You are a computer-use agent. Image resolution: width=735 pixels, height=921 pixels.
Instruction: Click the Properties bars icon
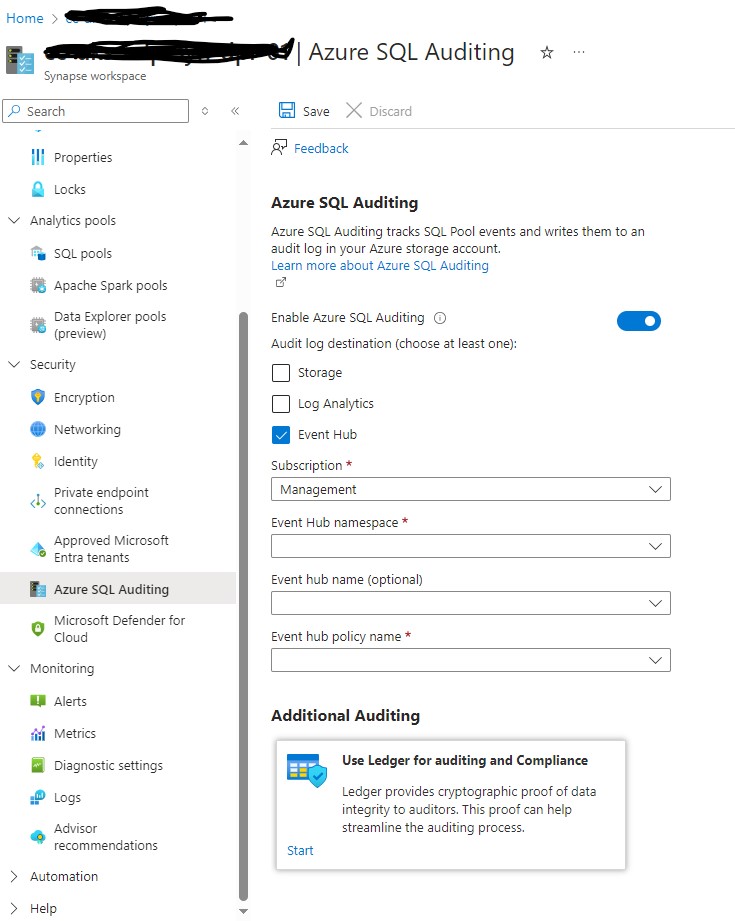[x=38, y=157]
